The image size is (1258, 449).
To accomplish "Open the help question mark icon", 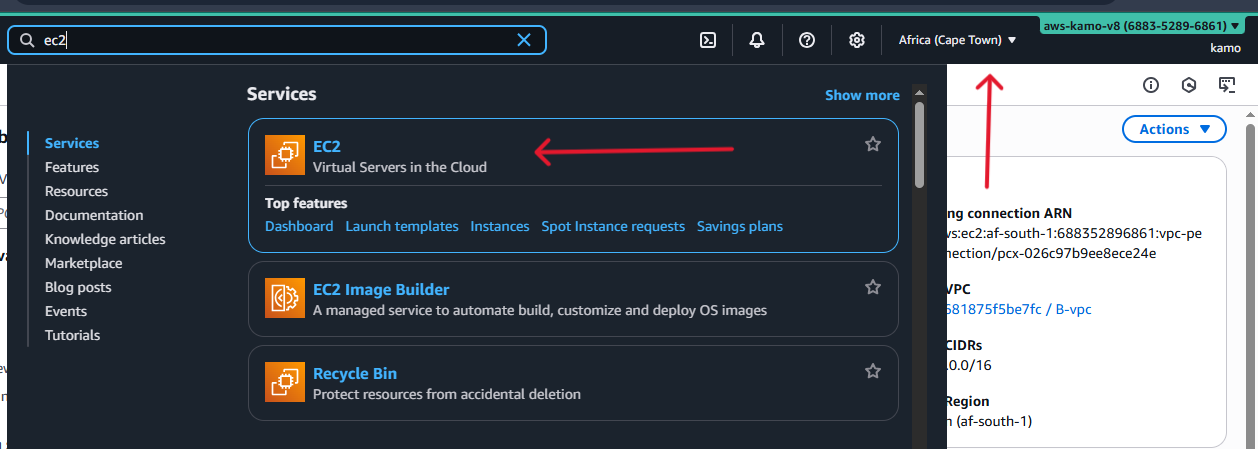I will [807, 40].
